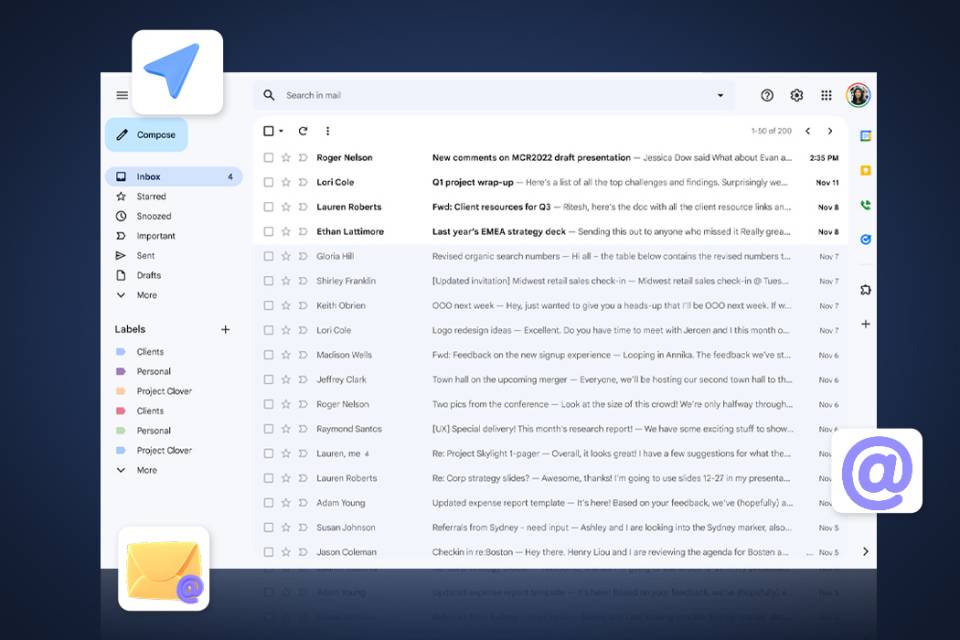
Task: Switch to the Sent folder
Action: point(146,255)
